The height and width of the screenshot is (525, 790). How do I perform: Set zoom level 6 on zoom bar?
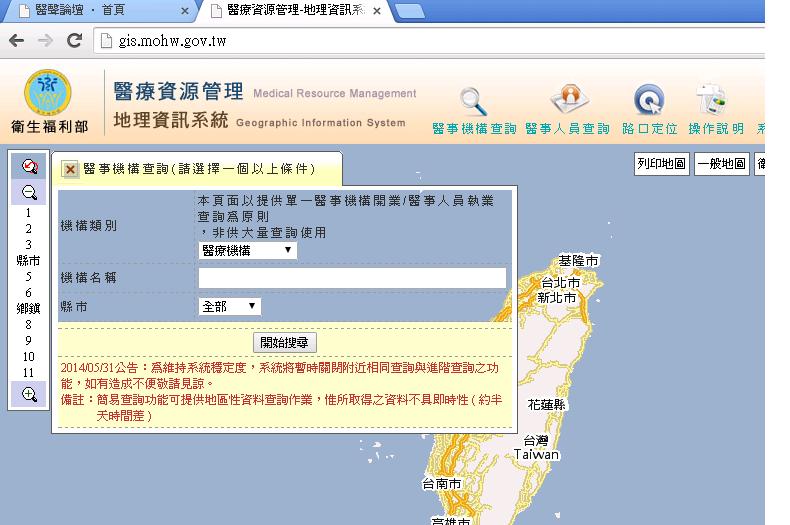pyautogui.click(x=29, y=293)
